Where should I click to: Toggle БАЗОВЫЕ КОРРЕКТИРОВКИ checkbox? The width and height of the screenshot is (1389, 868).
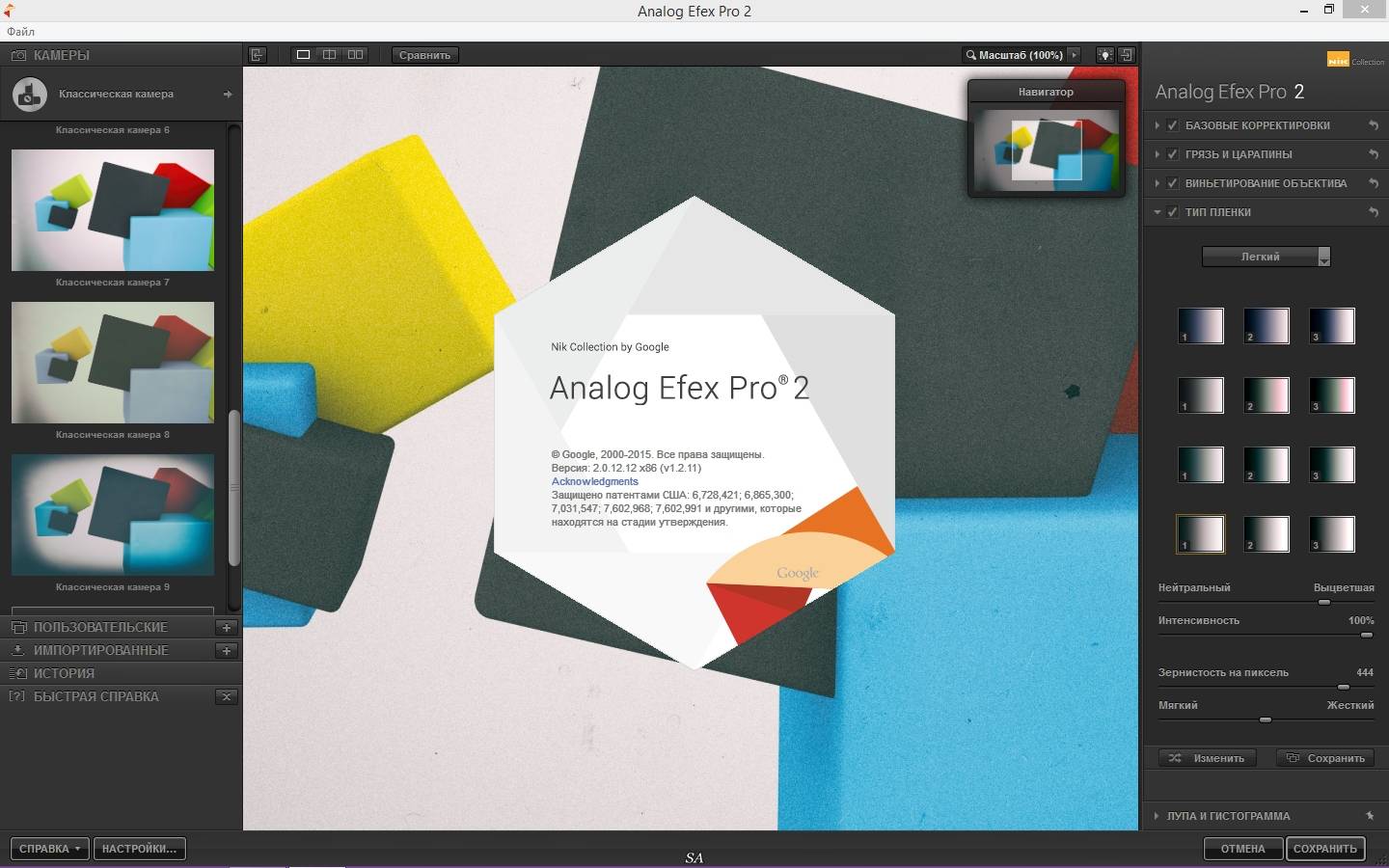(1173, 125)
